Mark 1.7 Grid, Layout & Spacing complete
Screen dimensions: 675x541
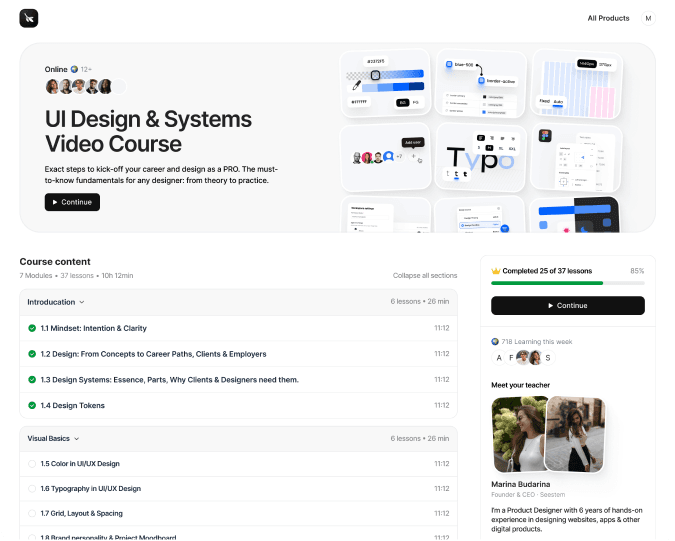pos(32,513)
